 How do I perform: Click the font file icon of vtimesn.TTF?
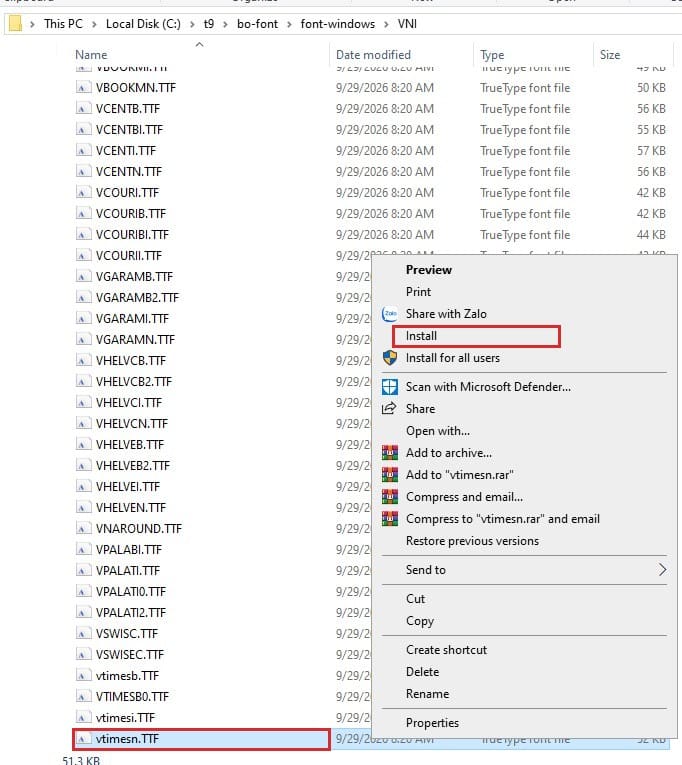(x=83, y=739)
